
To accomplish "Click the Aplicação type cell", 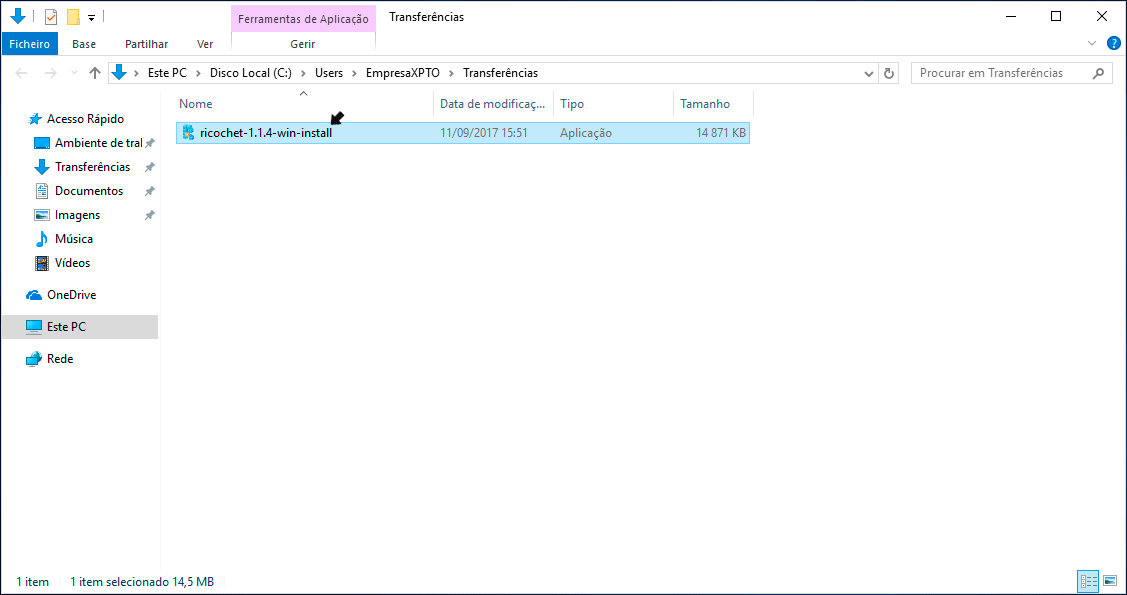I will [586, 133].
